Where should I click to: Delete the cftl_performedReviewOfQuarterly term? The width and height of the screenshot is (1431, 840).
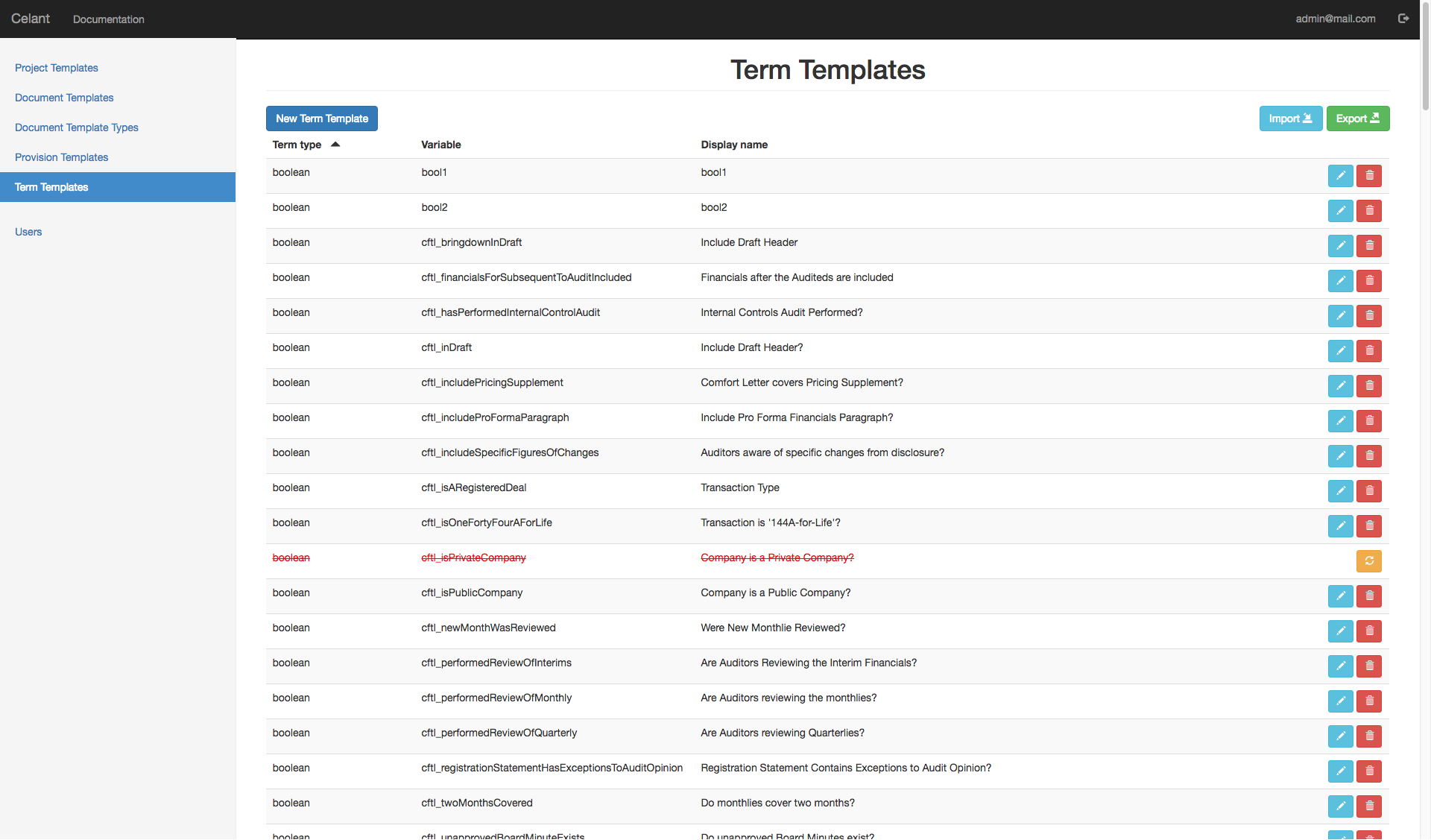(1368, 736)
